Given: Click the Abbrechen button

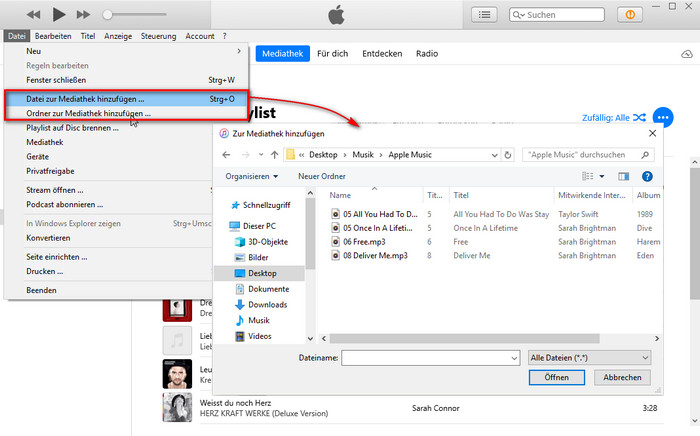Looking at the screenshot, I should coord(622,378).
